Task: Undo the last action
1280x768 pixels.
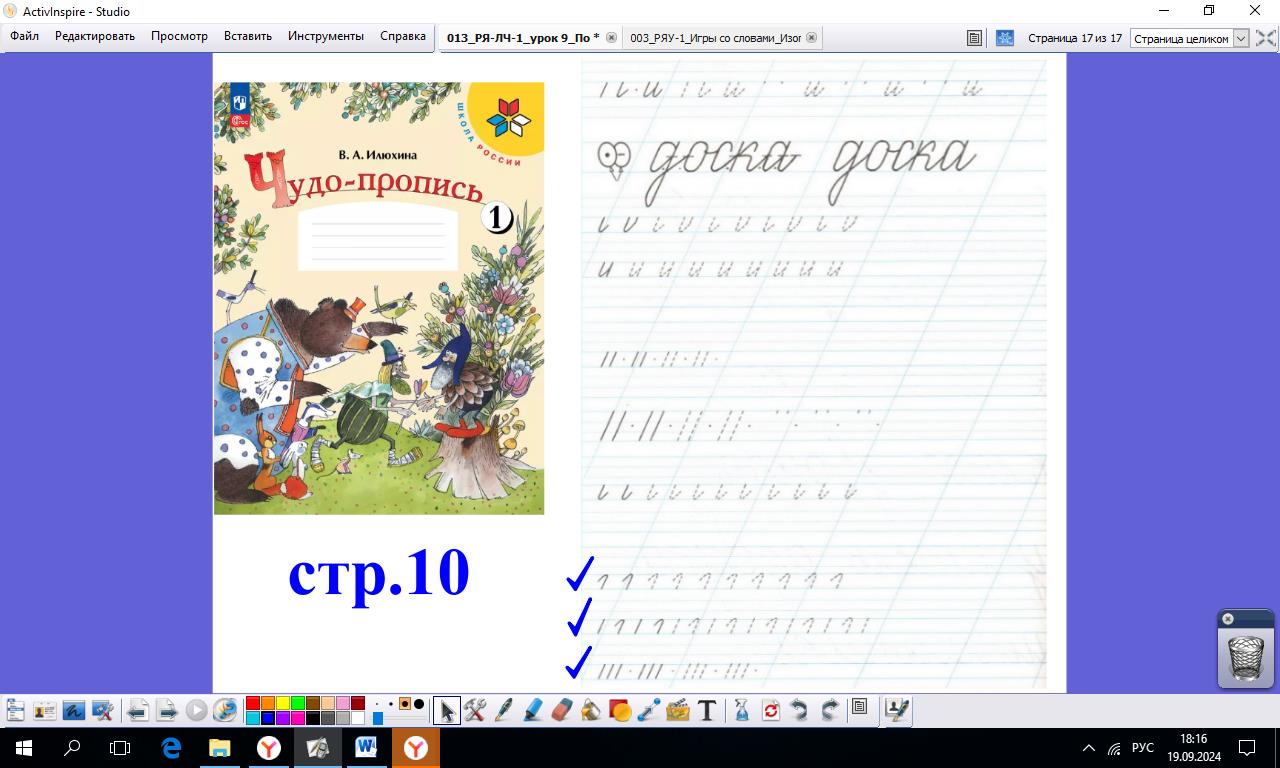Action: tap(800, 711)
